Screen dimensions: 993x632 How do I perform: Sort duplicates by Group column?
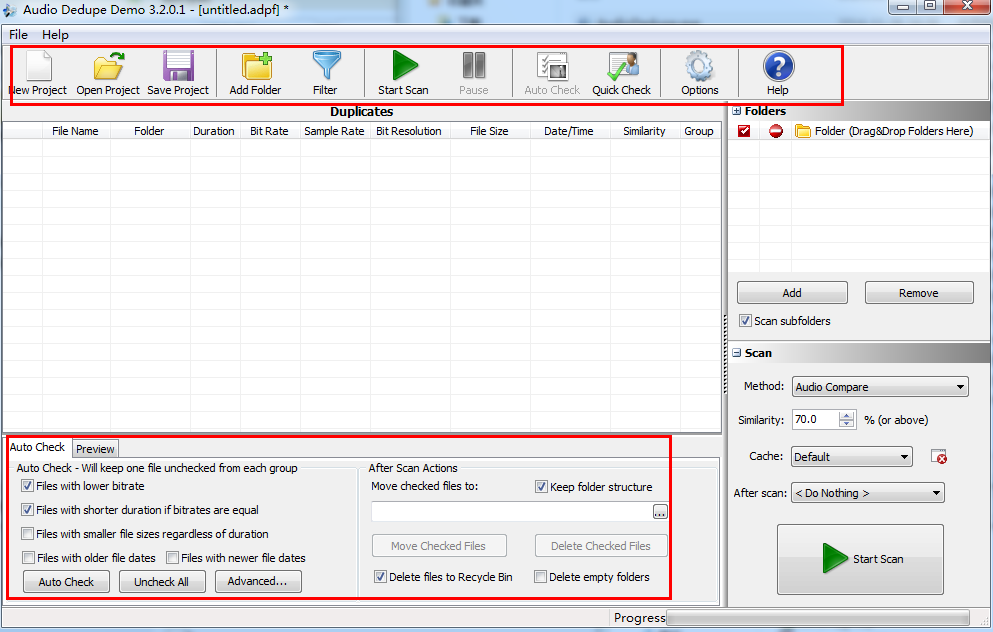point(700,131)
